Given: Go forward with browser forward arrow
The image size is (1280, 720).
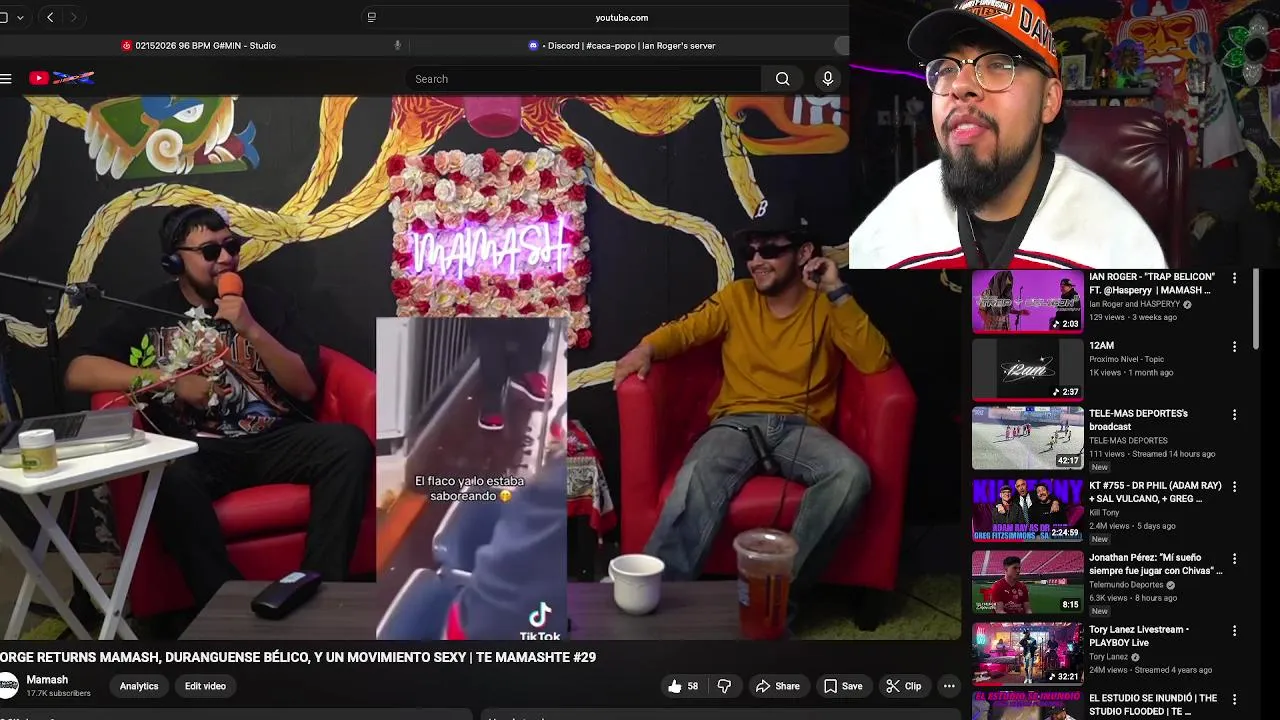Looking at the screenshot, I should (73, 17).
